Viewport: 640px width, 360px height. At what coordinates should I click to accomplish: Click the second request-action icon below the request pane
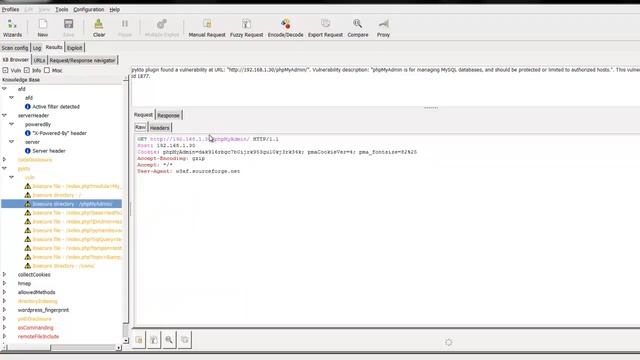pos(154,340)
